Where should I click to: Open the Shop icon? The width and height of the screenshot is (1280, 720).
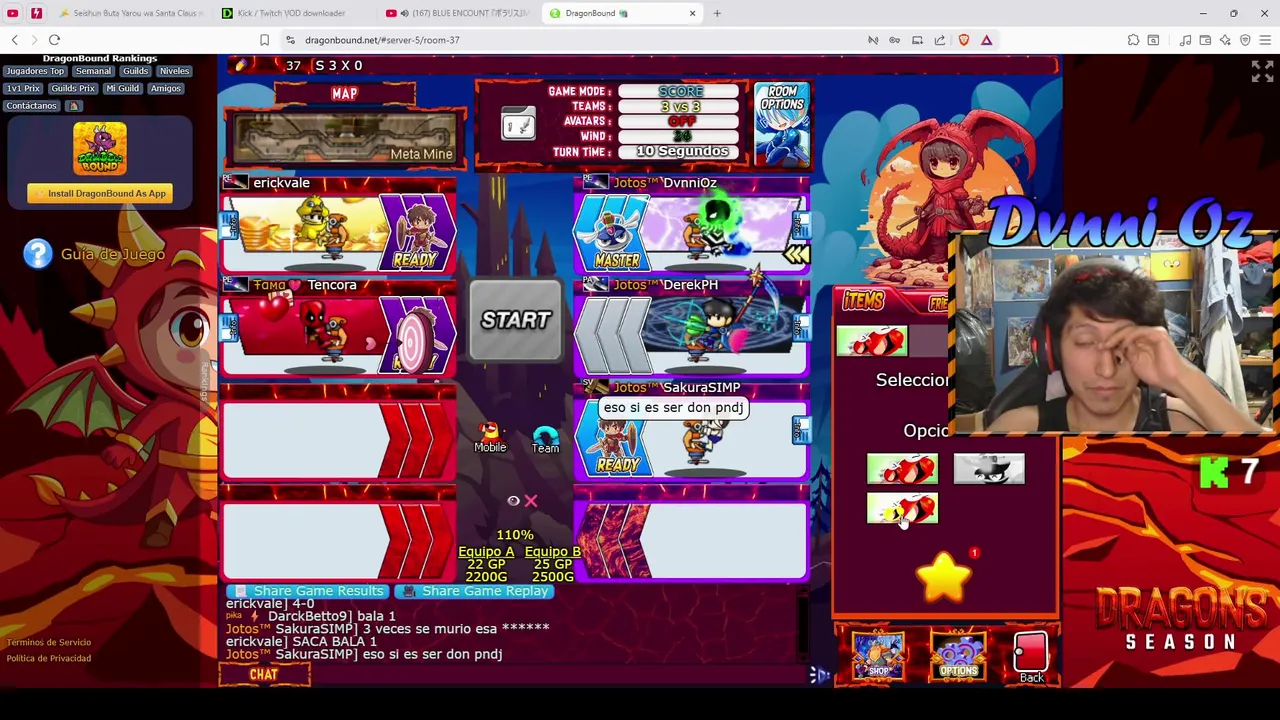[878, 656]
